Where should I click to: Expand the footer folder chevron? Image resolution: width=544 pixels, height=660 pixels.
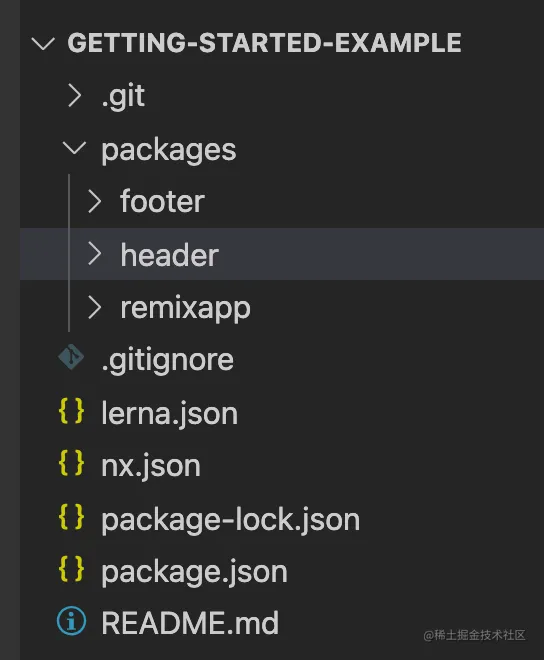94,201
